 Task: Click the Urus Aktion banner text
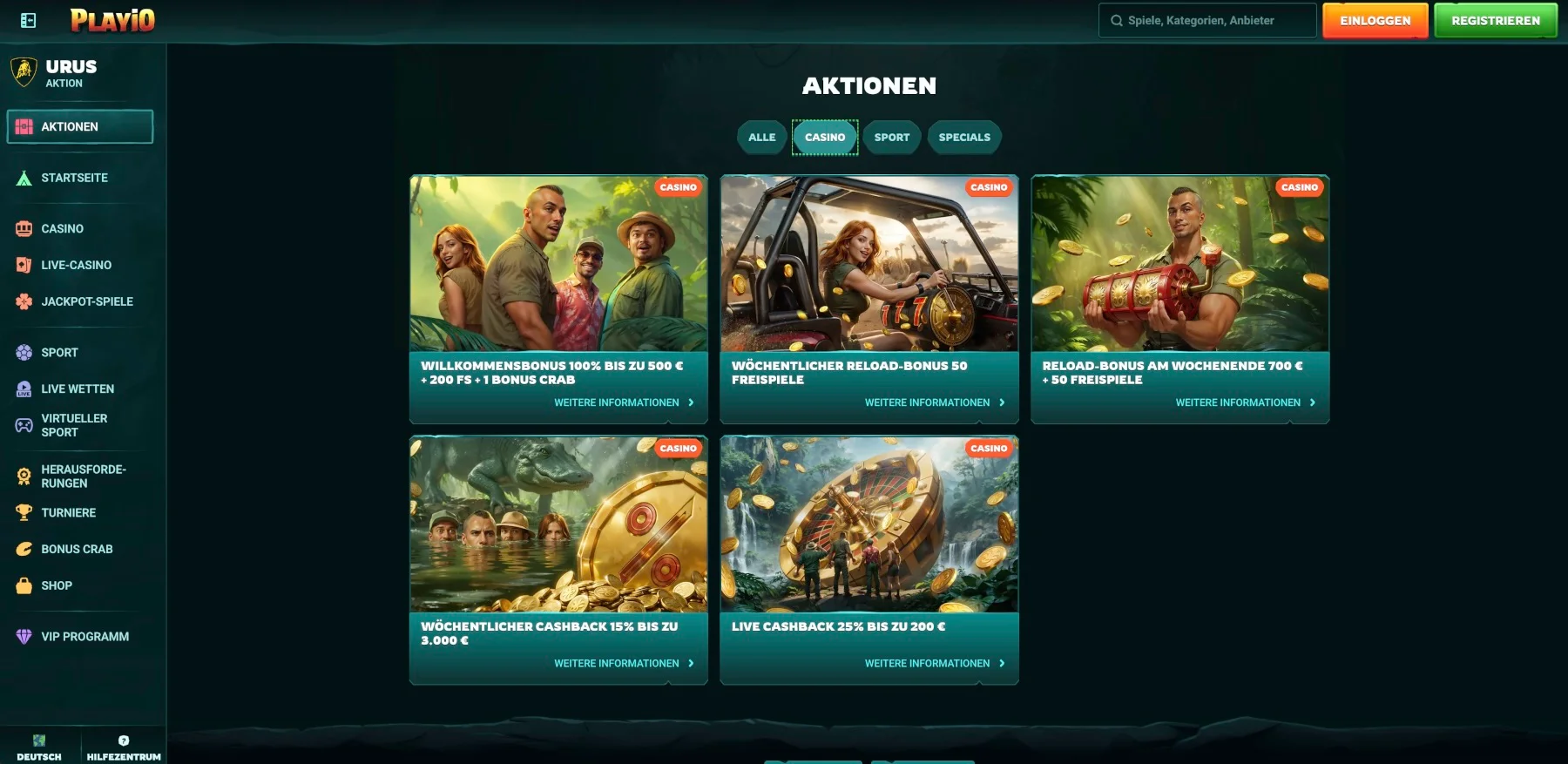[71, 73]
